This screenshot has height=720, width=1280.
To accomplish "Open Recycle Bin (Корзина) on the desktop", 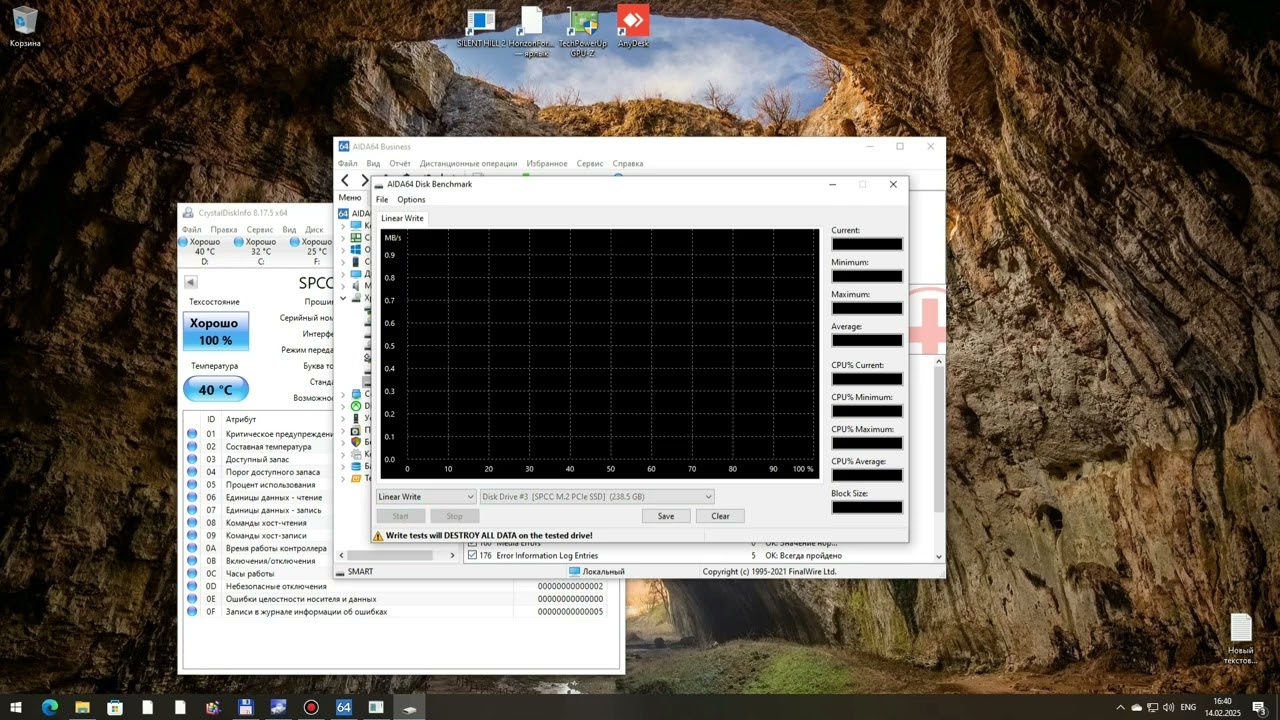I will 25,26.
